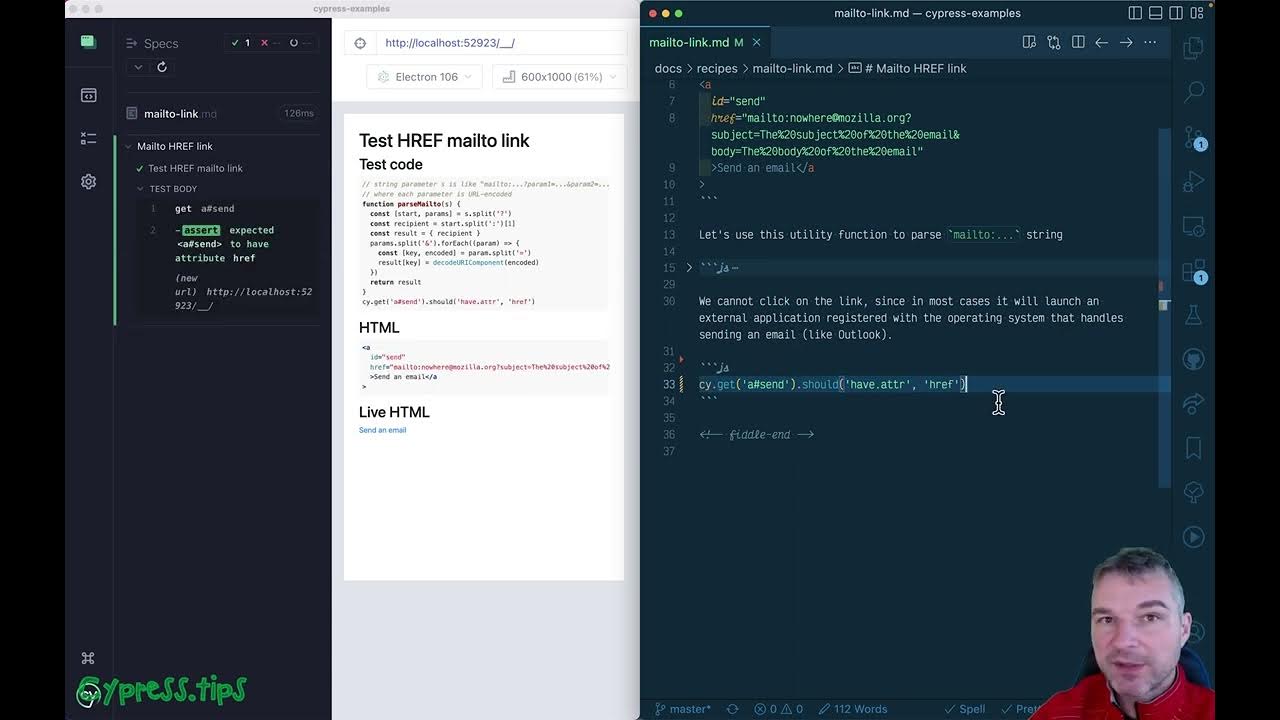Click the Test HREF mailto link heading
Image resolution: width=1280 pixels, height=720 pixels.
point(444,141)
